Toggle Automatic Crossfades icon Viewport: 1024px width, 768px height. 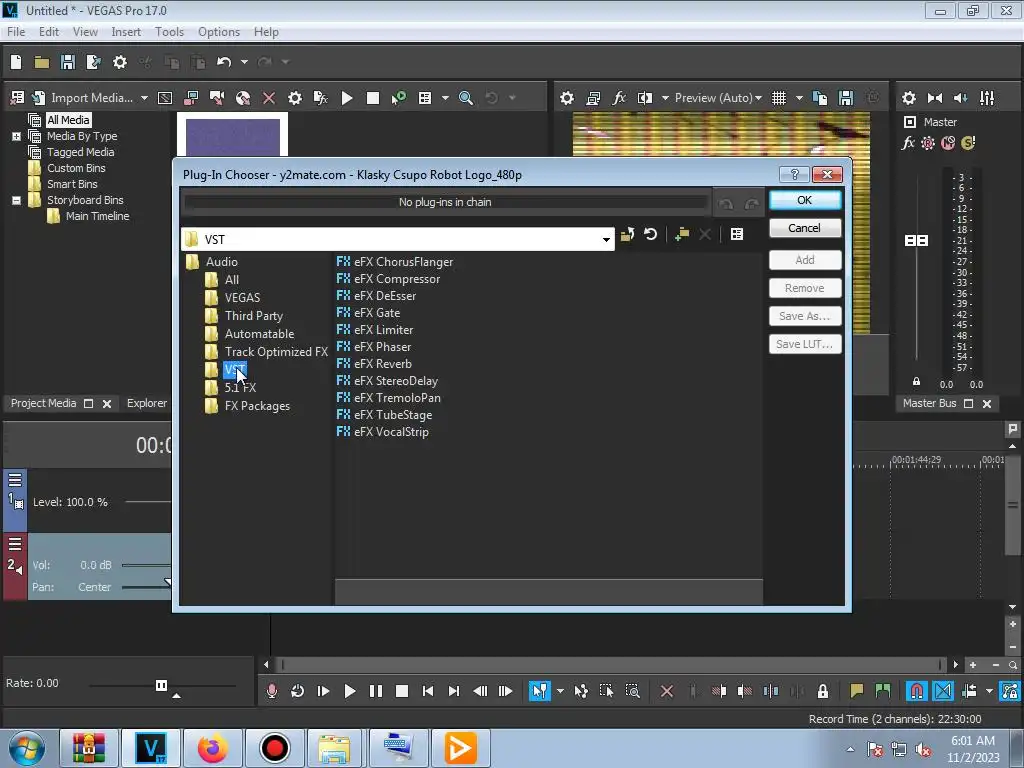click(x=942, y=691)
